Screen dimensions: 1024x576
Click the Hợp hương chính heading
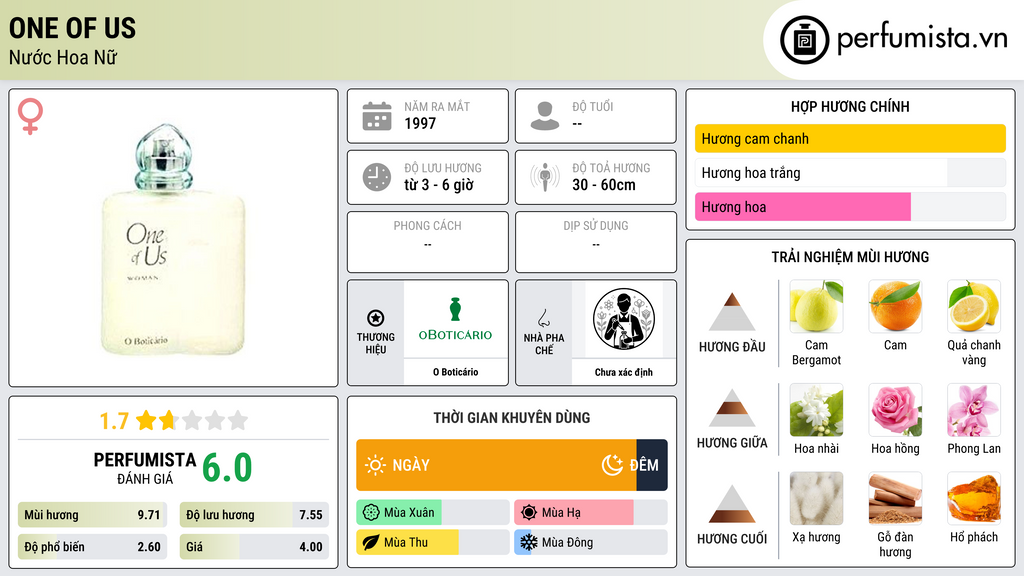850,106
